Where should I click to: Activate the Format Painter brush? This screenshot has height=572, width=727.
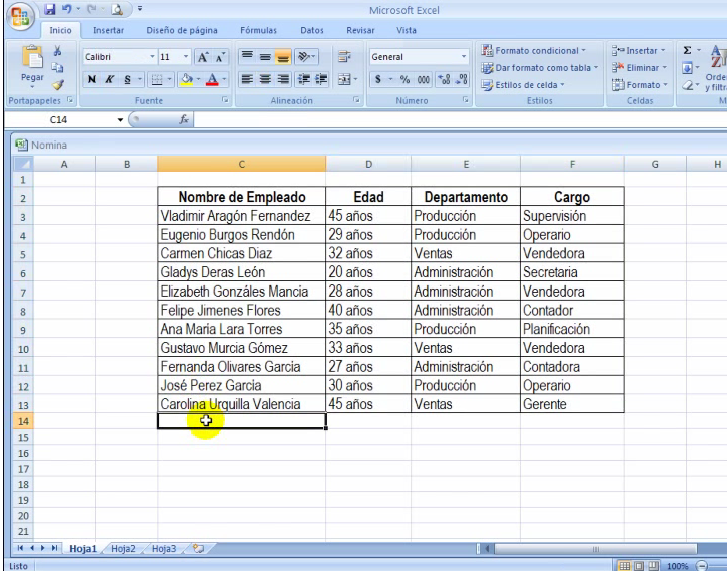57,84
